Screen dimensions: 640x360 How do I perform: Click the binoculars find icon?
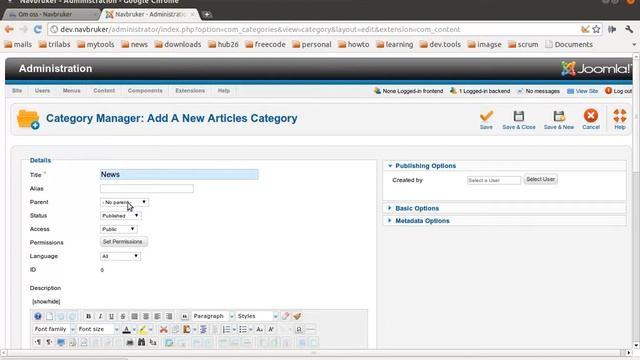click(x=141, y=342)
